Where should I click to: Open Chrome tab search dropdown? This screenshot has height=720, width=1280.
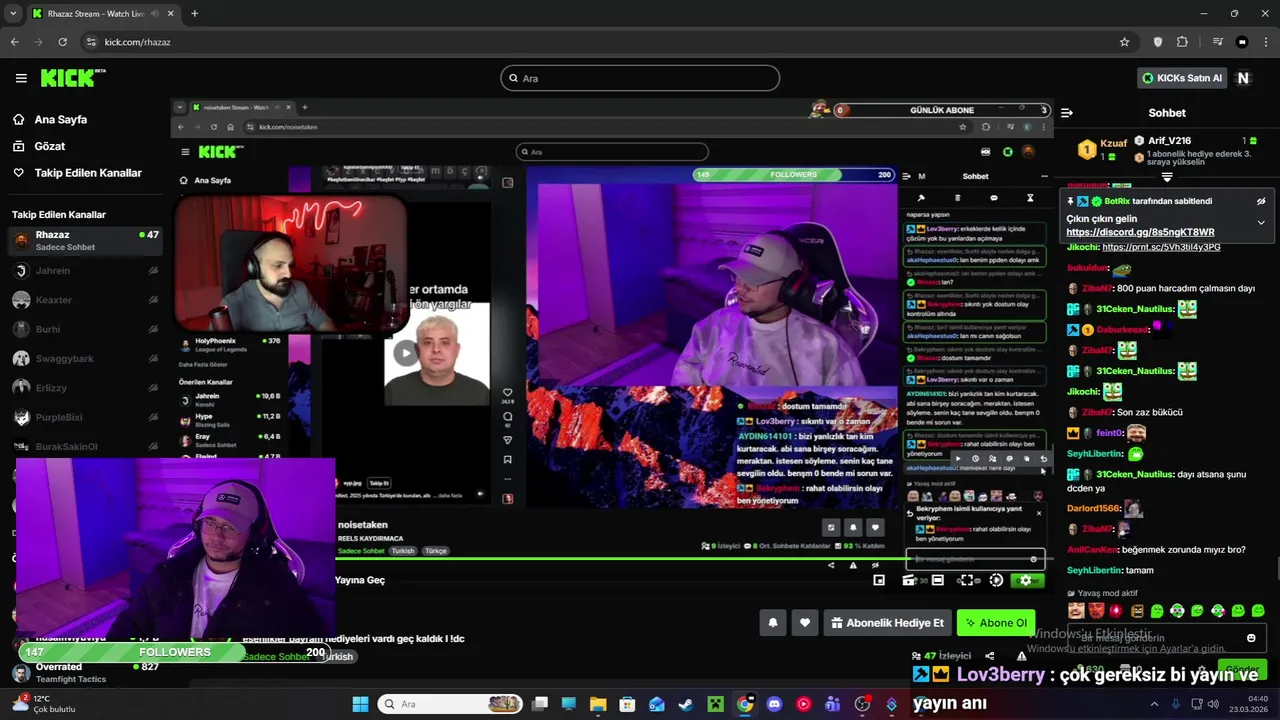(x=13, y=13)
